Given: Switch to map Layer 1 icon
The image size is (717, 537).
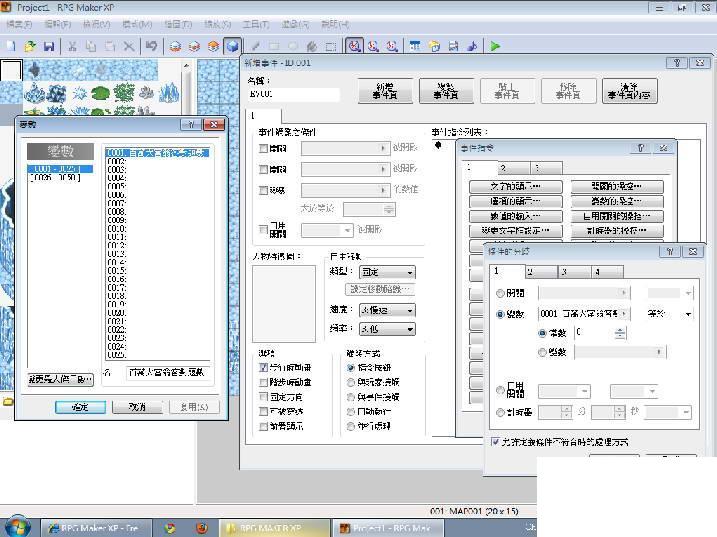Looking at the screenshot, I should click(175, 46).
